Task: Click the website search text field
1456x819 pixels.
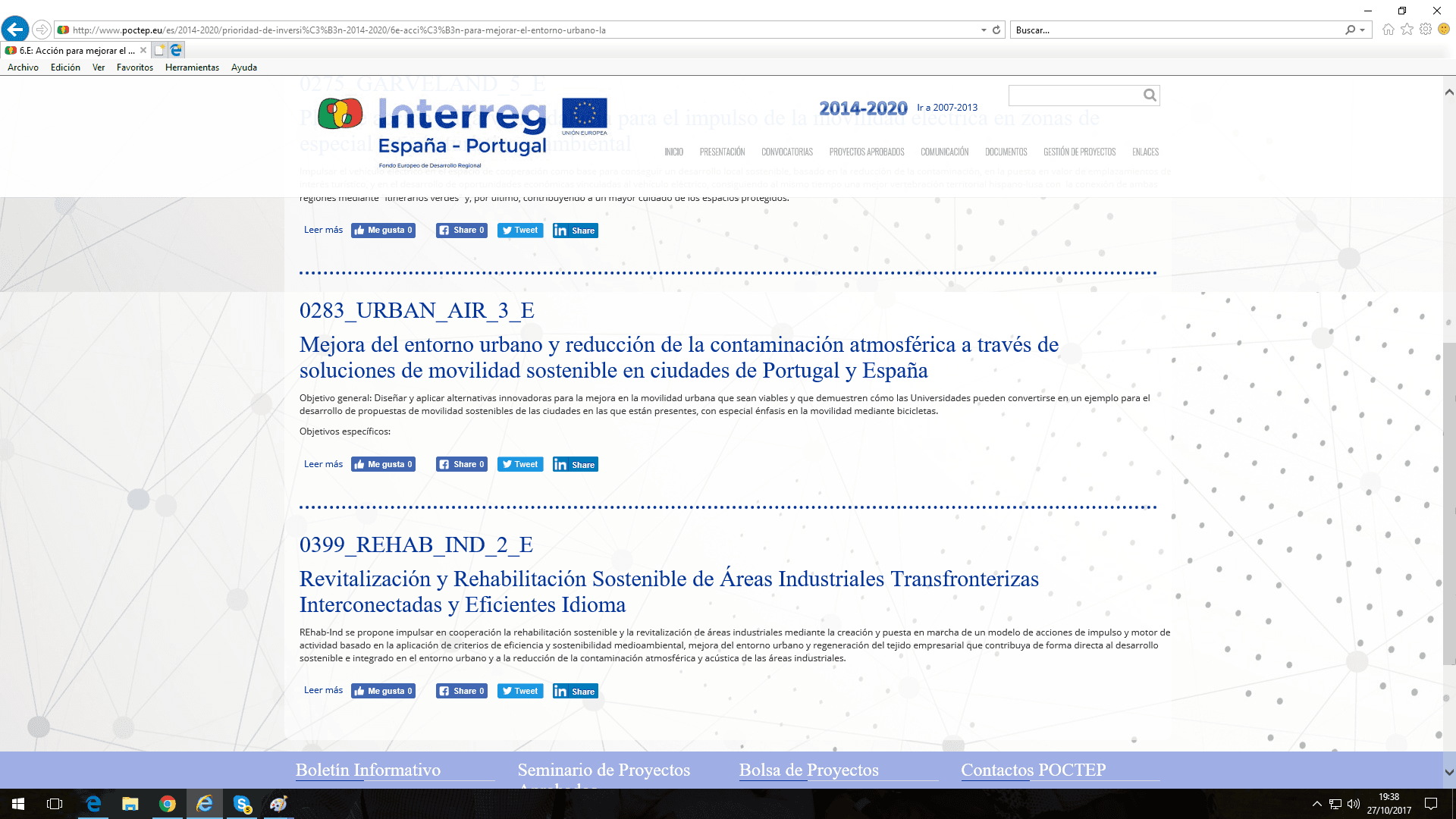Action: 1075,96
